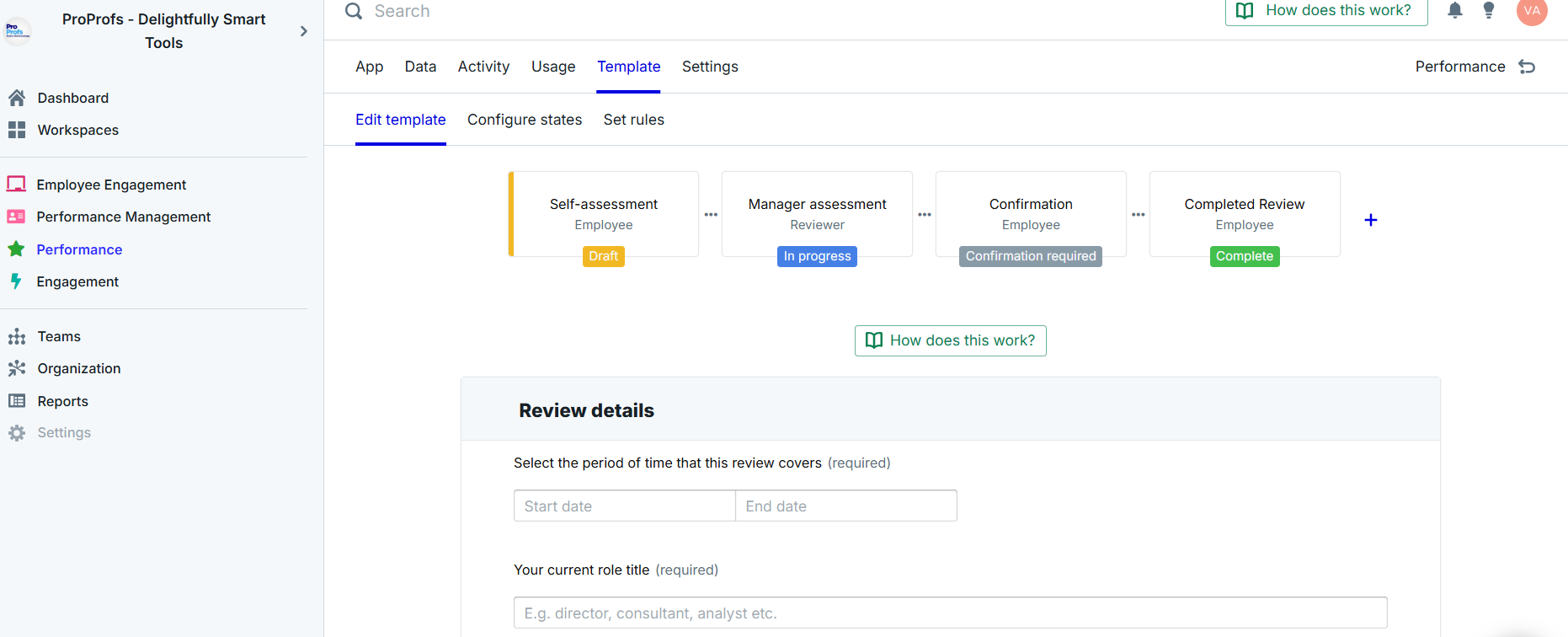Open Employee Engagement in sidebar
The image size is (1568, 637).
[x=111, y=185]
